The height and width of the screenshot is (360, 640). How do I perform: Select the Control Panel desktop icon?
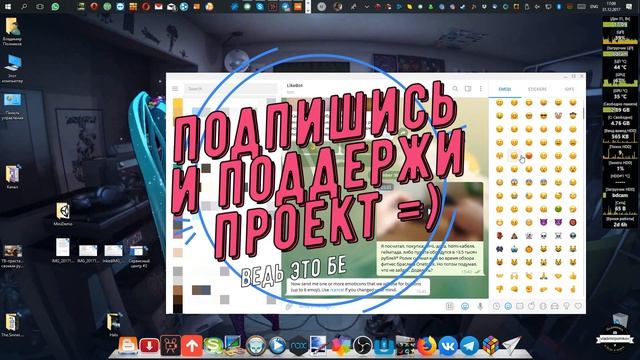[12, 106]
